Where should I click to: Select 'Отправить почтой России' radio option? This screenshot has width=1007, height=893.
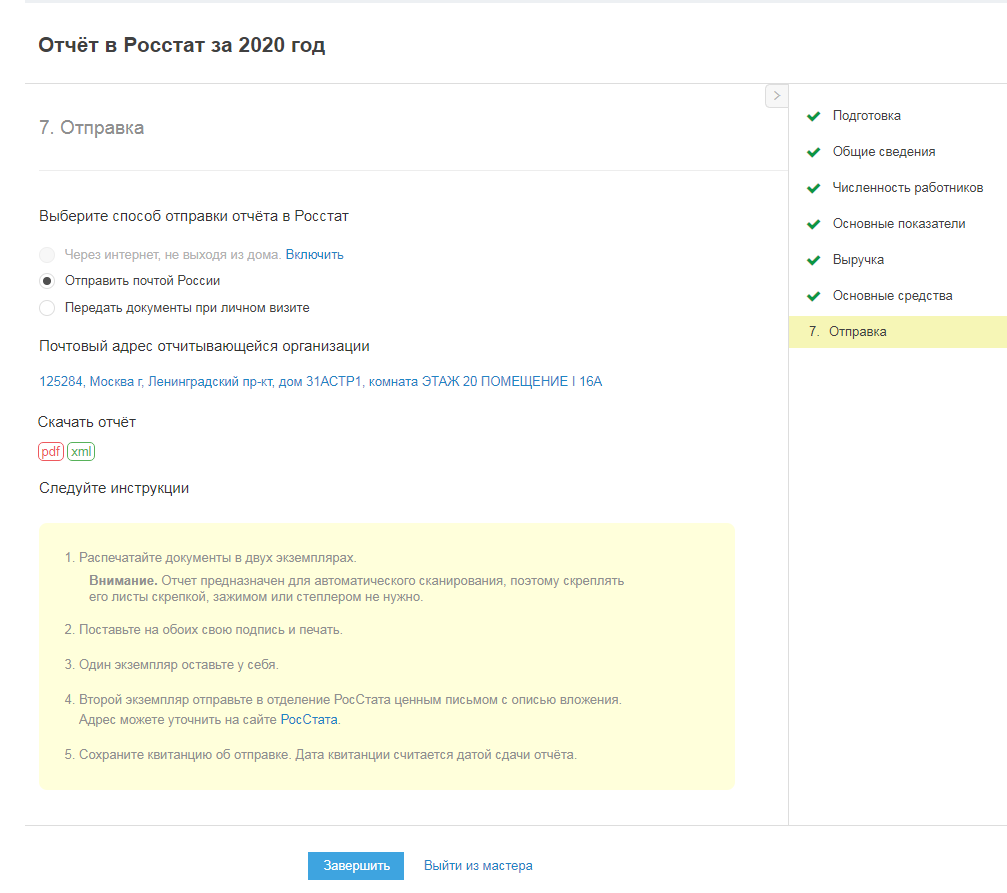tap(47, 281)
